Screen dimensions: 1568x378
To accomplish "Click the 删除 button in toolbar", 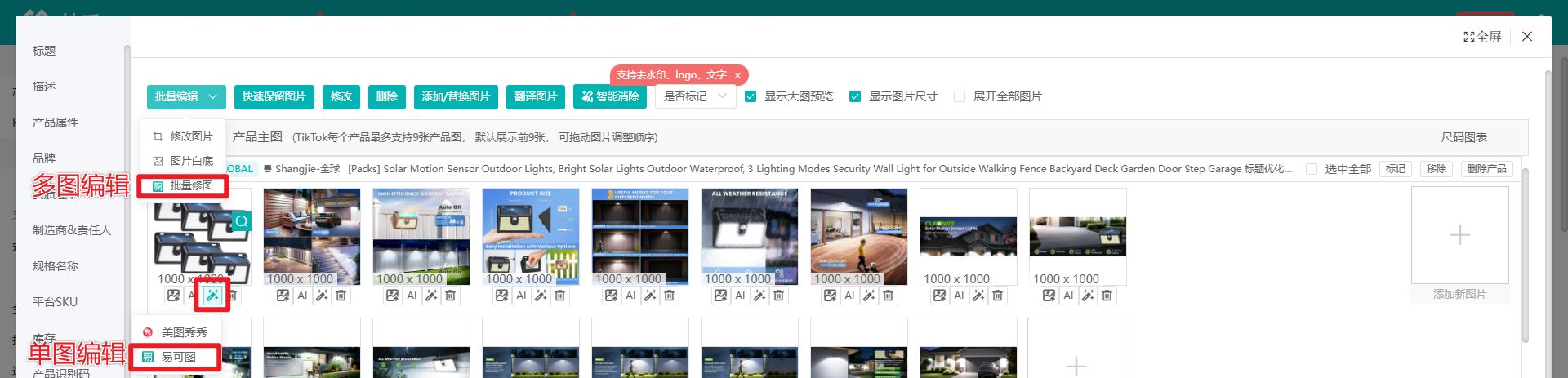I will tap(387, 96).
